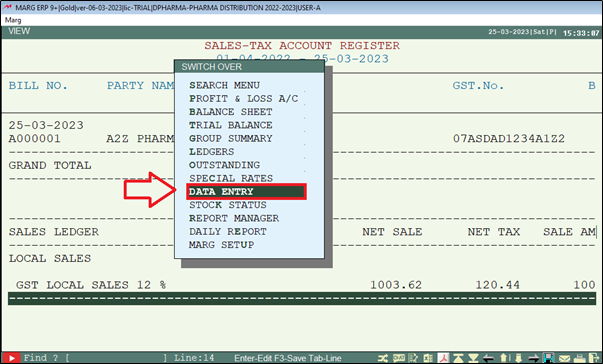The height and width of the screenshot is (364, 603).
Task: Click the edit document icon in bottom toolbar
Action: pos(413,358)
